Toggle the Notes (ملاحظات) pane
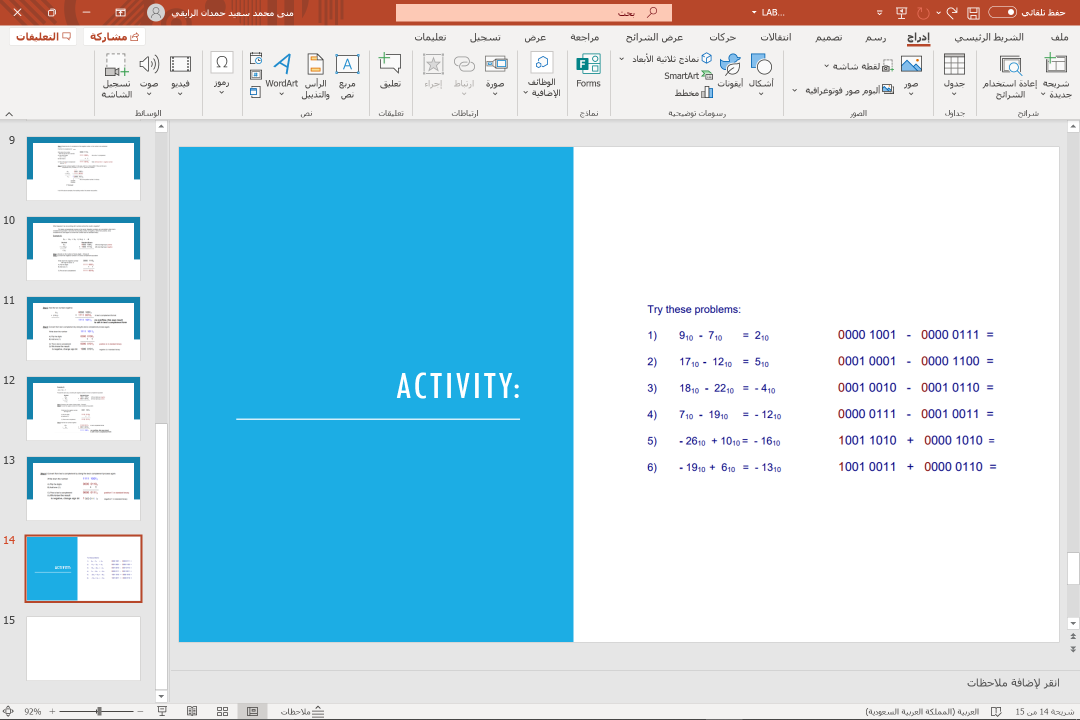 click(x=302, y=711)
